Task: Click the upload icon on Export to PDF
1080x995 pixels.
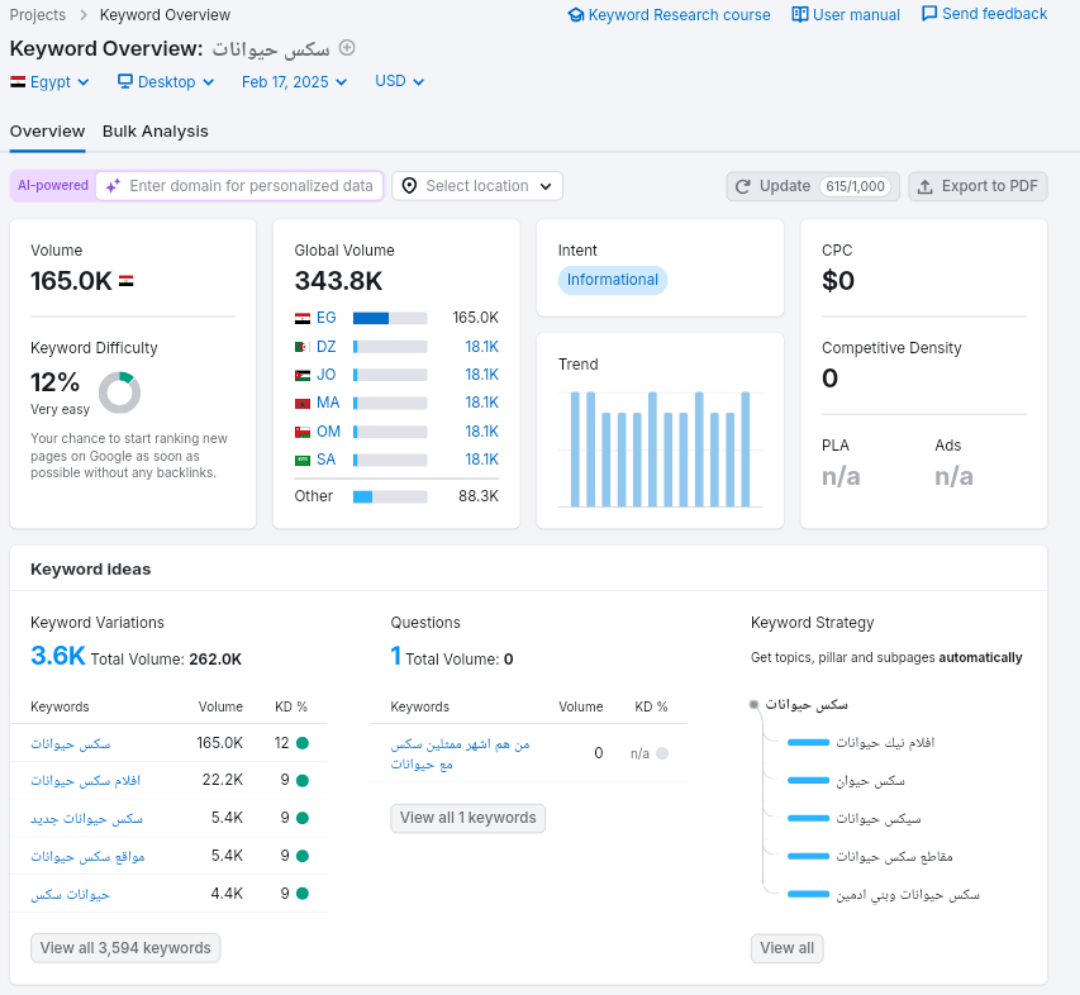Action: (925, 186)
